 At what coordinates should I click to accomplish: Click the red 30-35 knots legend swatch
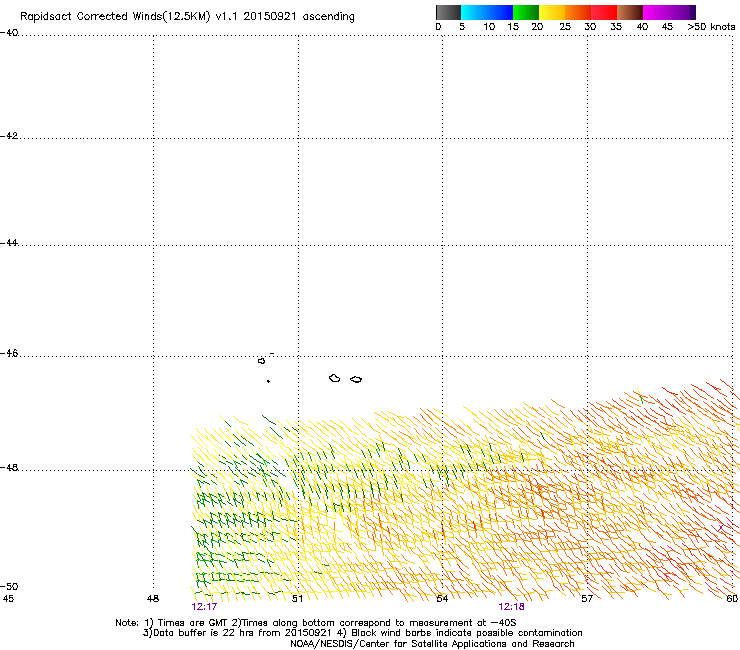tap(604, 12)
